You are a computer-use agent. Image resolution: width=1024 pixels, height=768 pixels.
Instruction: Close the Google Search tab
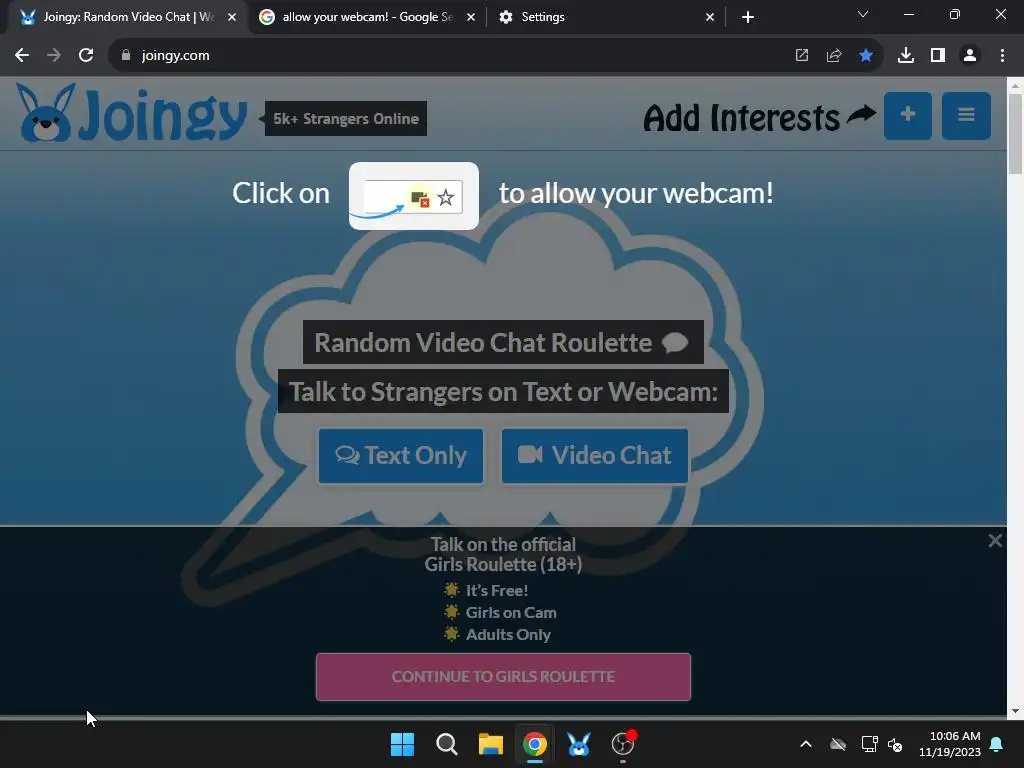coord(471,17)
